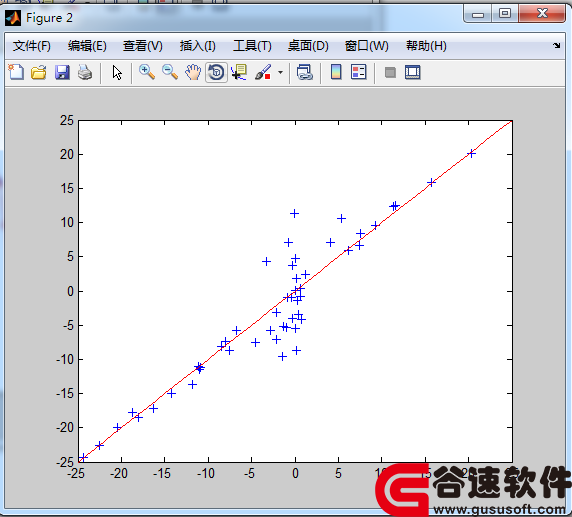
Task: Expand the Brush color dropdown arrow
Action: 280,72
